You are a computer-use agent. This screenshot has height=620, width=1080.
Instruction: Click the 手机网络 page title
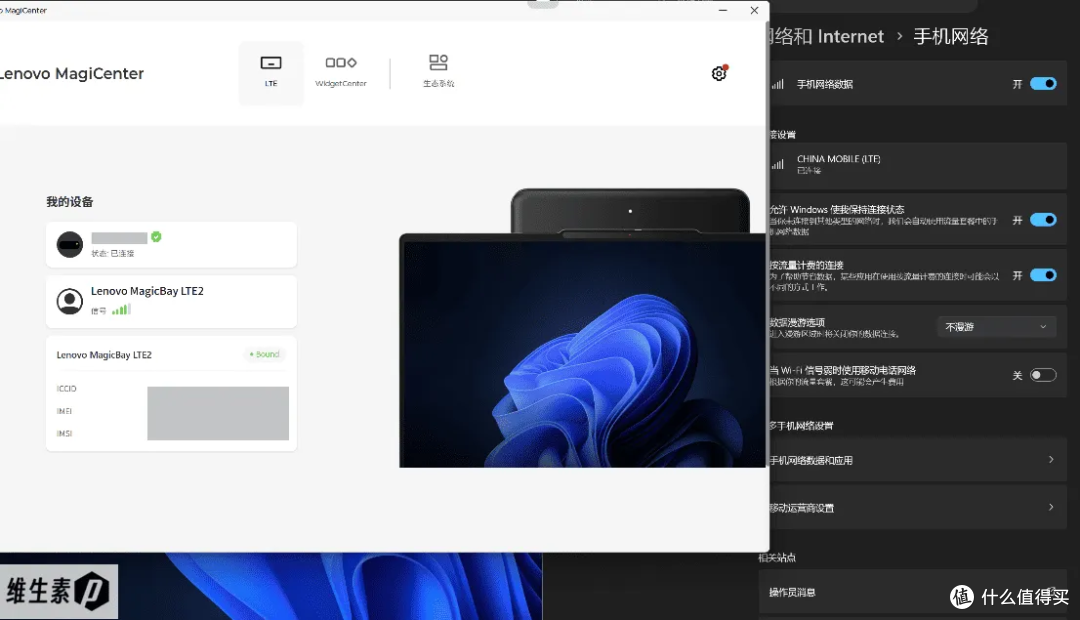click(951, 37)
